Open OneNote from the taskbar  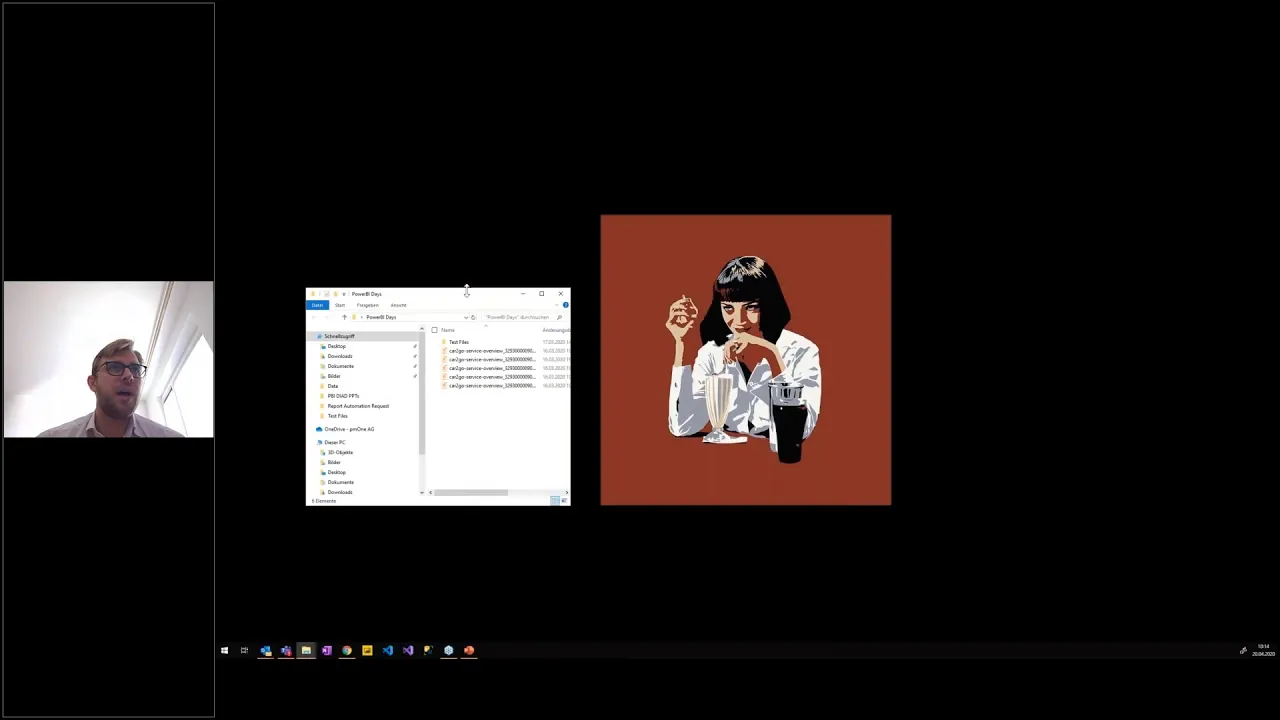pos(326,650)
